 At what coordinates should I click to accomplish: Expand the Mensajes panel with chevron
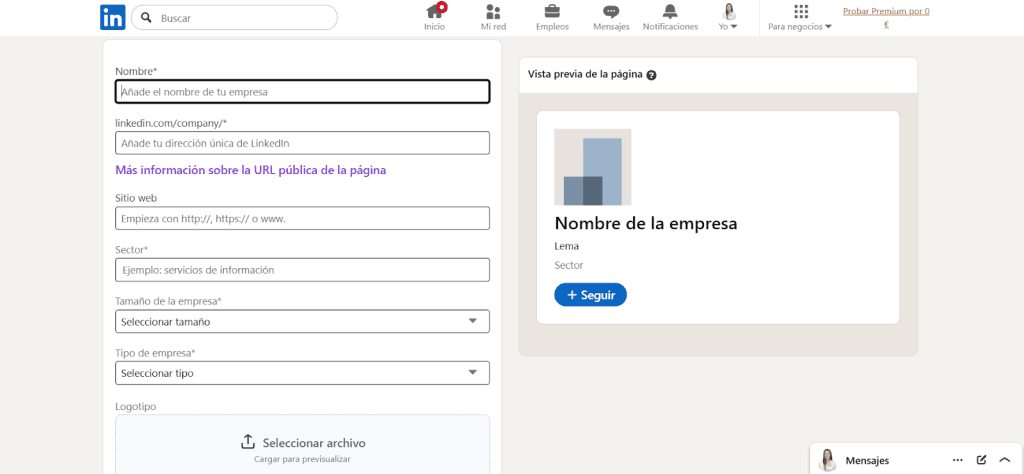pyautogui.click(x=1005, y=460)
